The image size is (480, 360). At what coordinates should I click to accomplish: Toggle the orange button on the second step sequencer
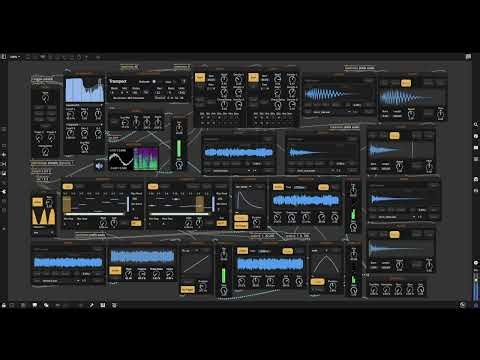[x=153, y=187]
